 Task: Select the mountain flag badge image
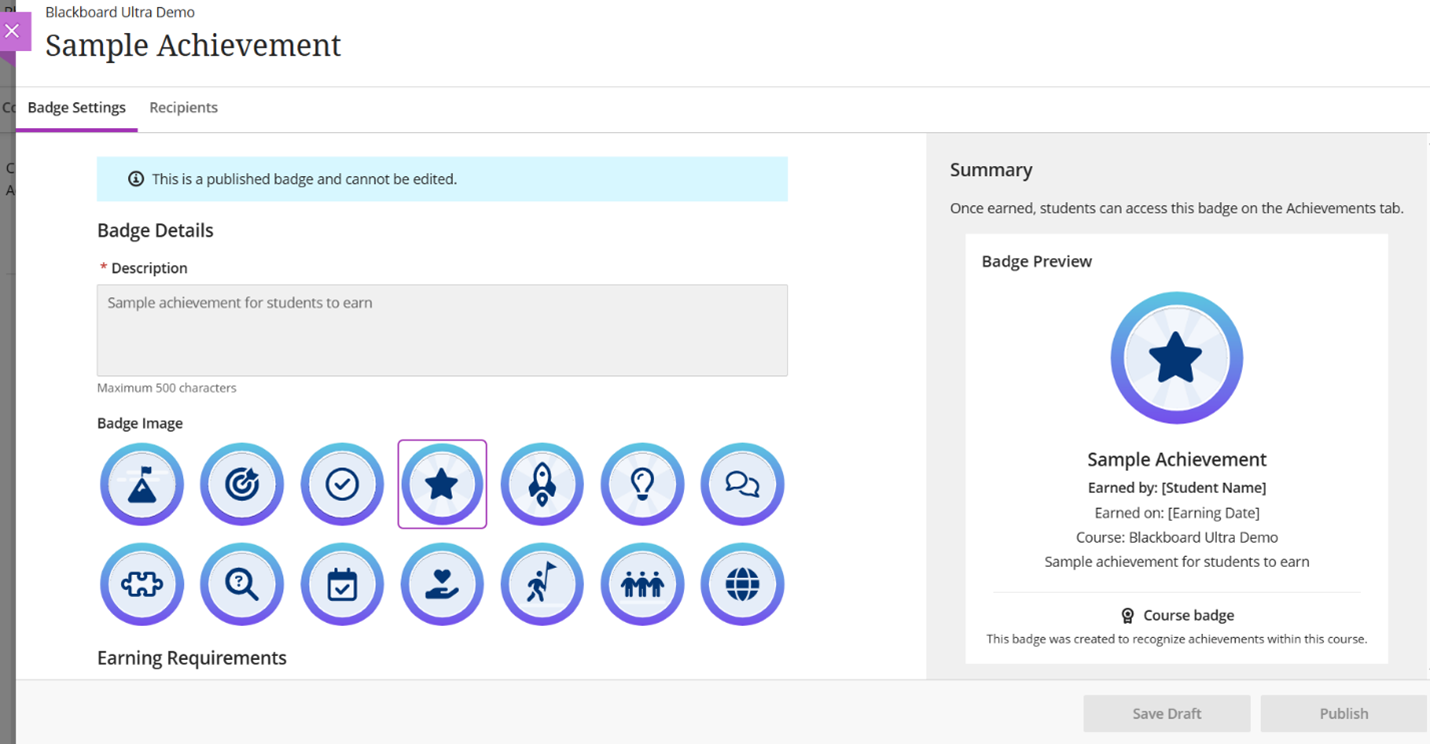(142, 485)
